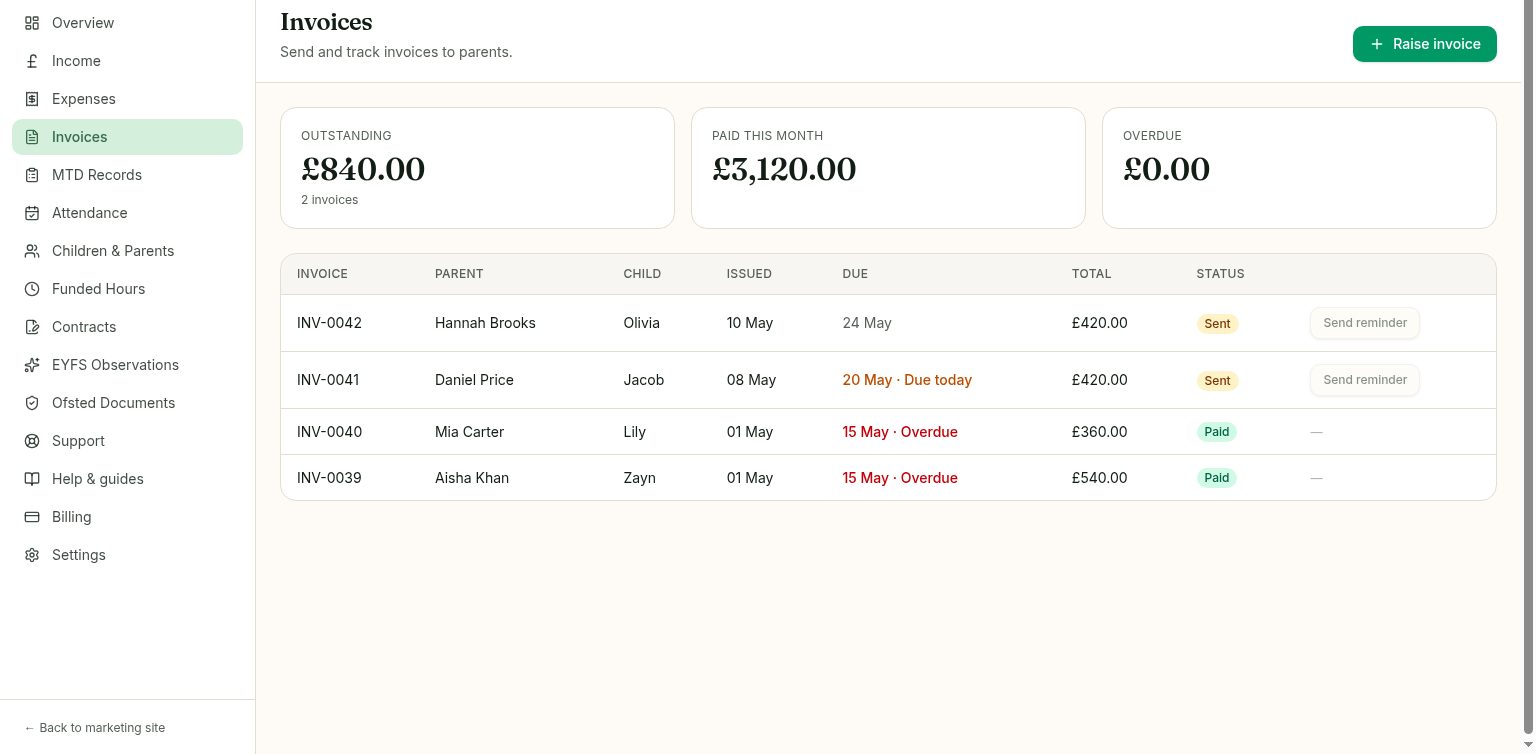Open Expenses from the sidebar
This screenshot has height=754, width=1536.
click(x=127, y=99)
